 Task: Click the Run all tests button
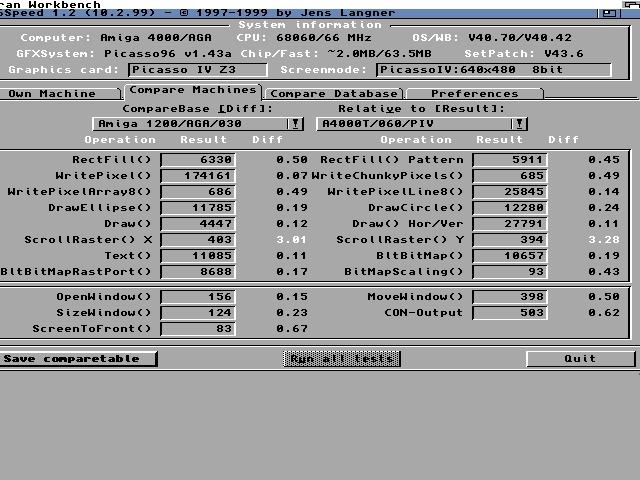342,359
